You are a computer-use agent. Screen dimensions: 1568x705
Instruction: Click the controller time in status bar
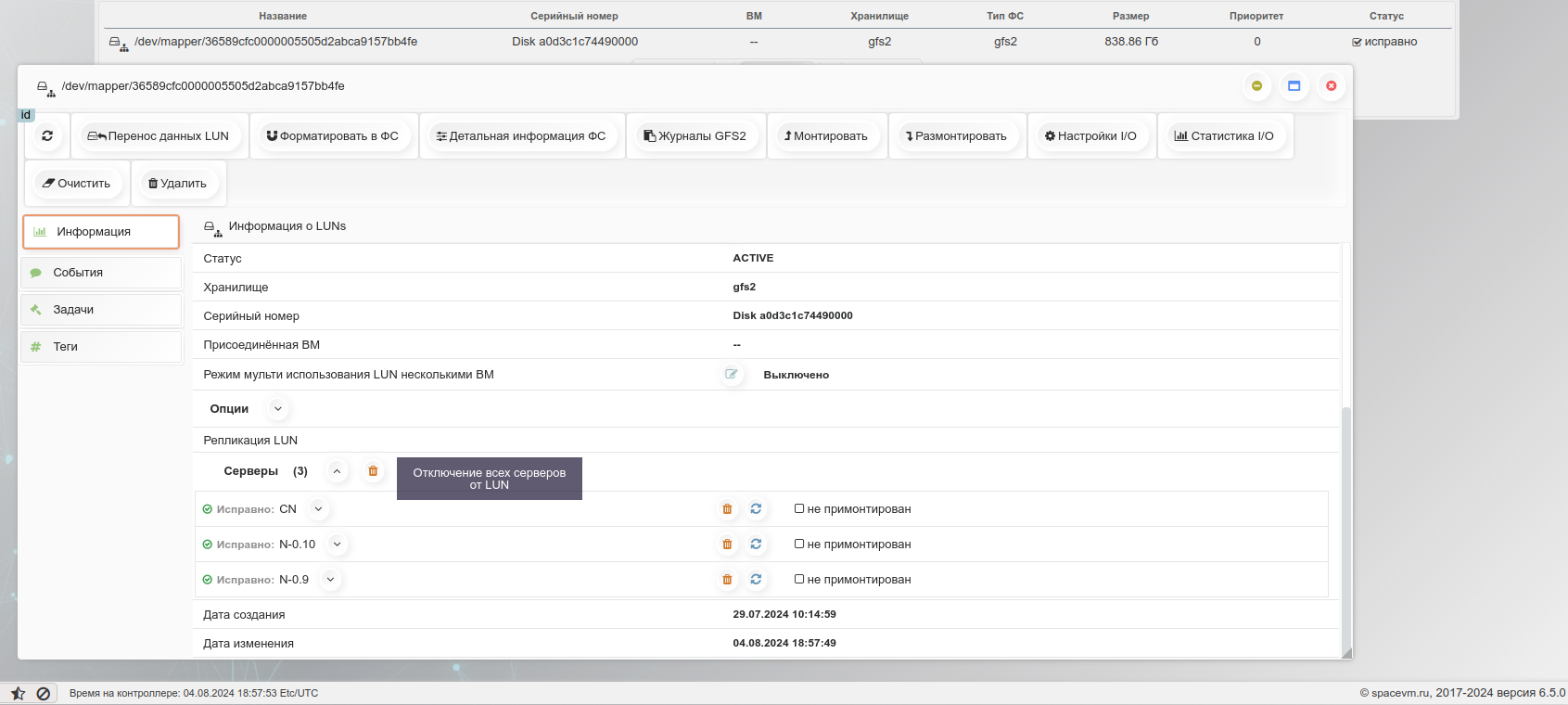tap(194, 693)
